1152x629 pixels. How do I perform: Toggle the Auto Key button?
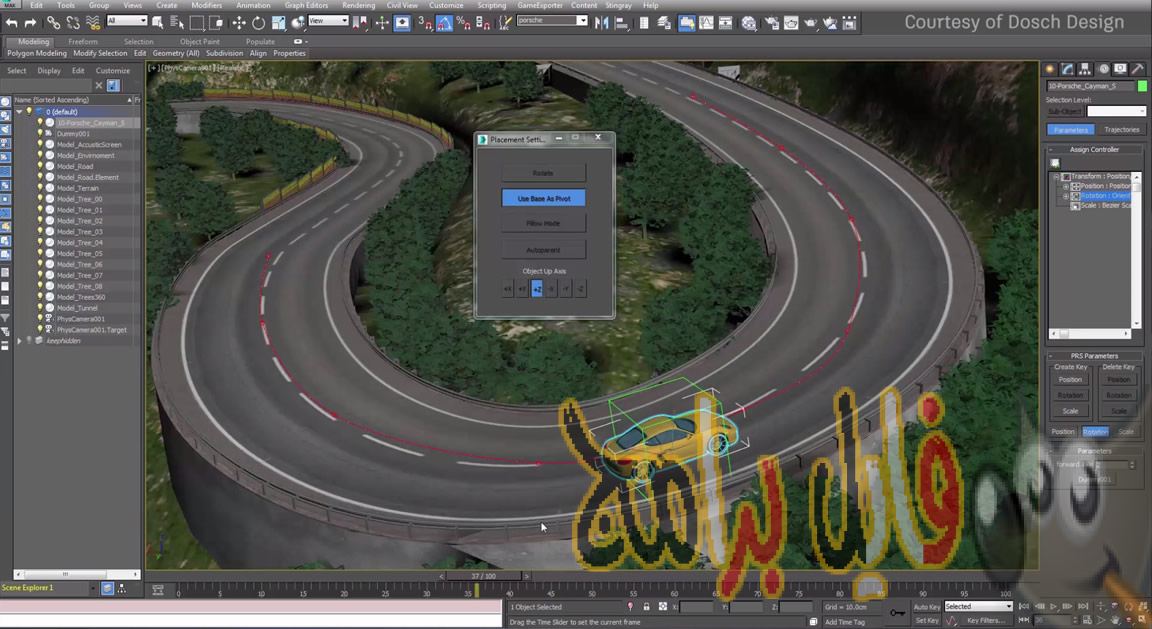[926, 607]
